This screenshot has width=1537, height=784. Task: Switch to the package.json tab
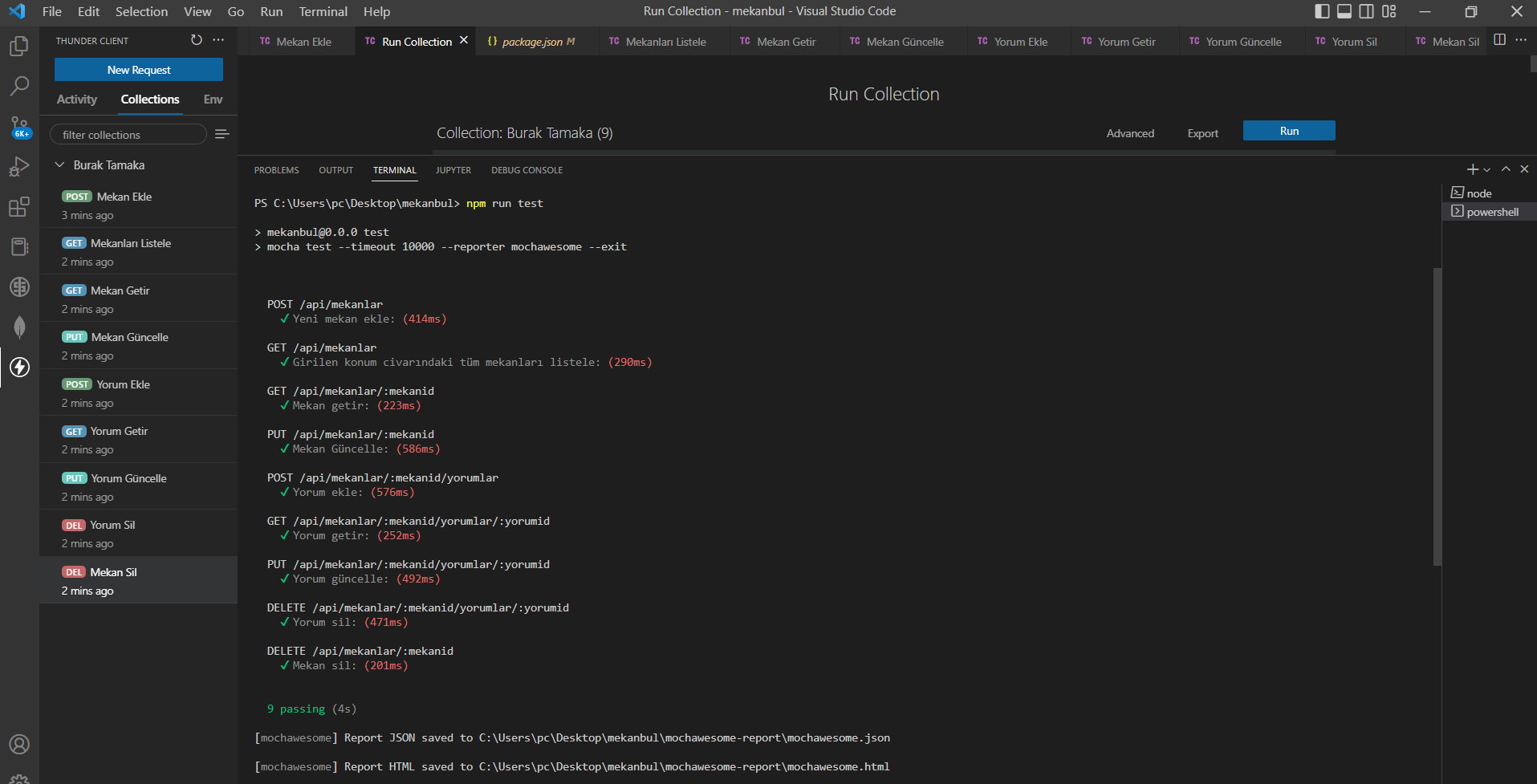[x=531, y=41]
